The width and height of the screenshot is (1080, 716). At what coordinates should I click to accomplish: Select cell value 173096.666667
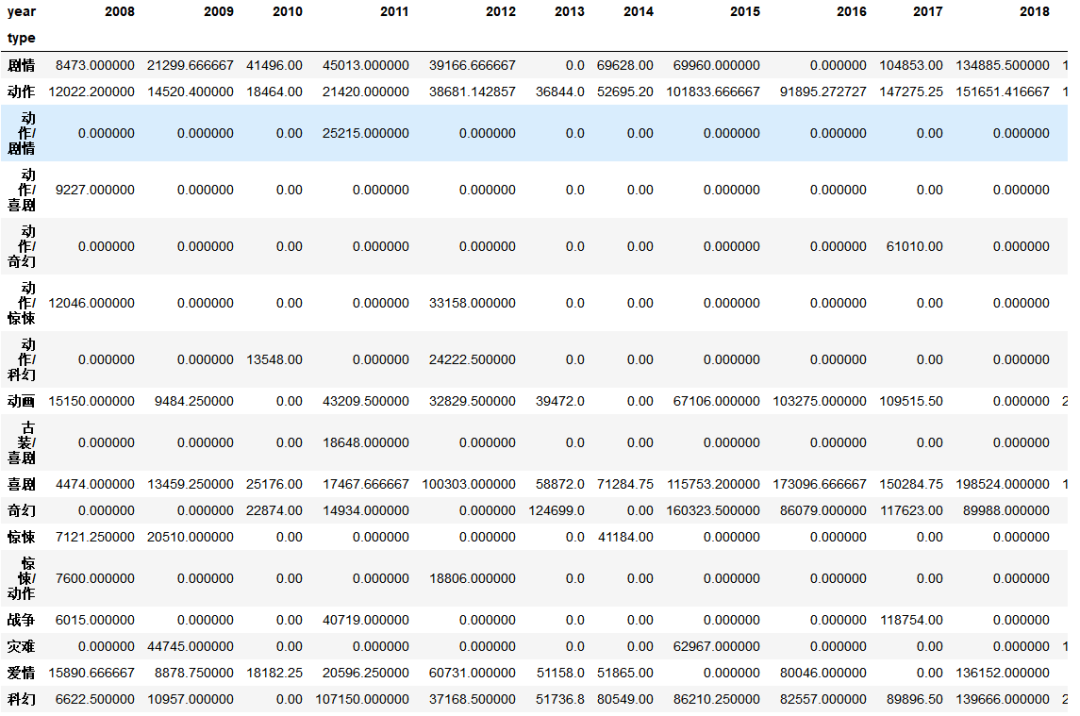click(x=820, y=485)
